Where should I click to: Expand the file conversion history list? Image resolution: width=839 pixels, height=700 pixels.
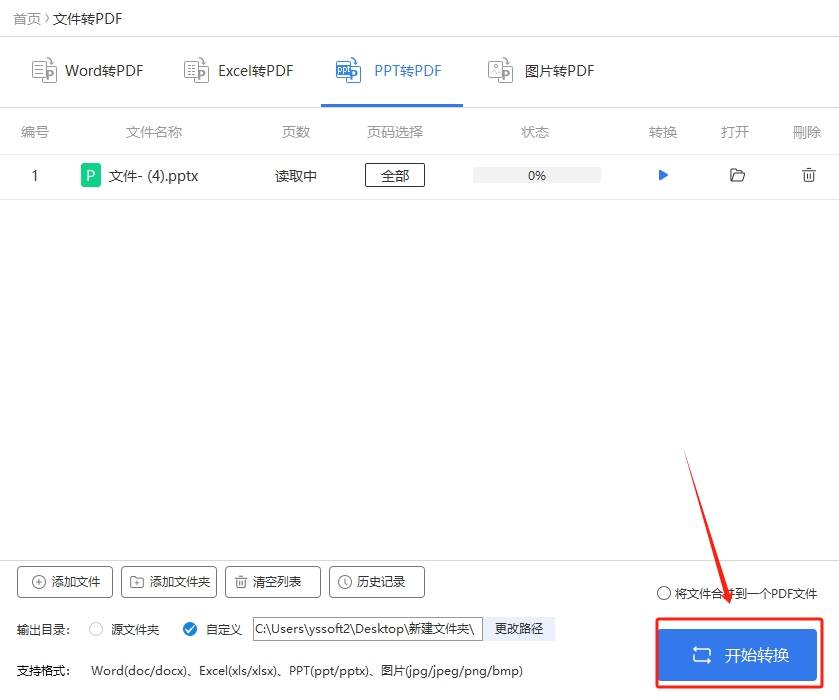coord(377,582)
